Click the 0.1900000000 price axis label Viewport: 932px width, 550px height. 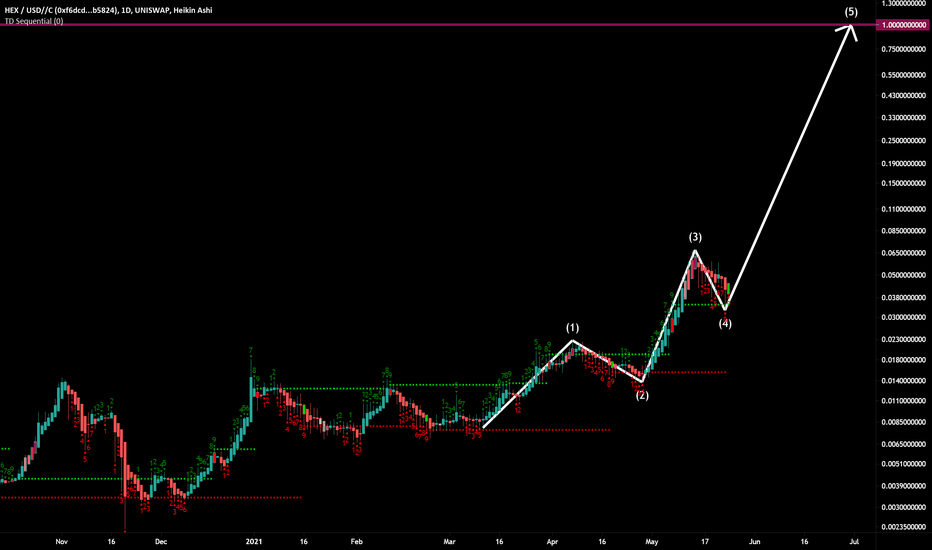point(903,164)
